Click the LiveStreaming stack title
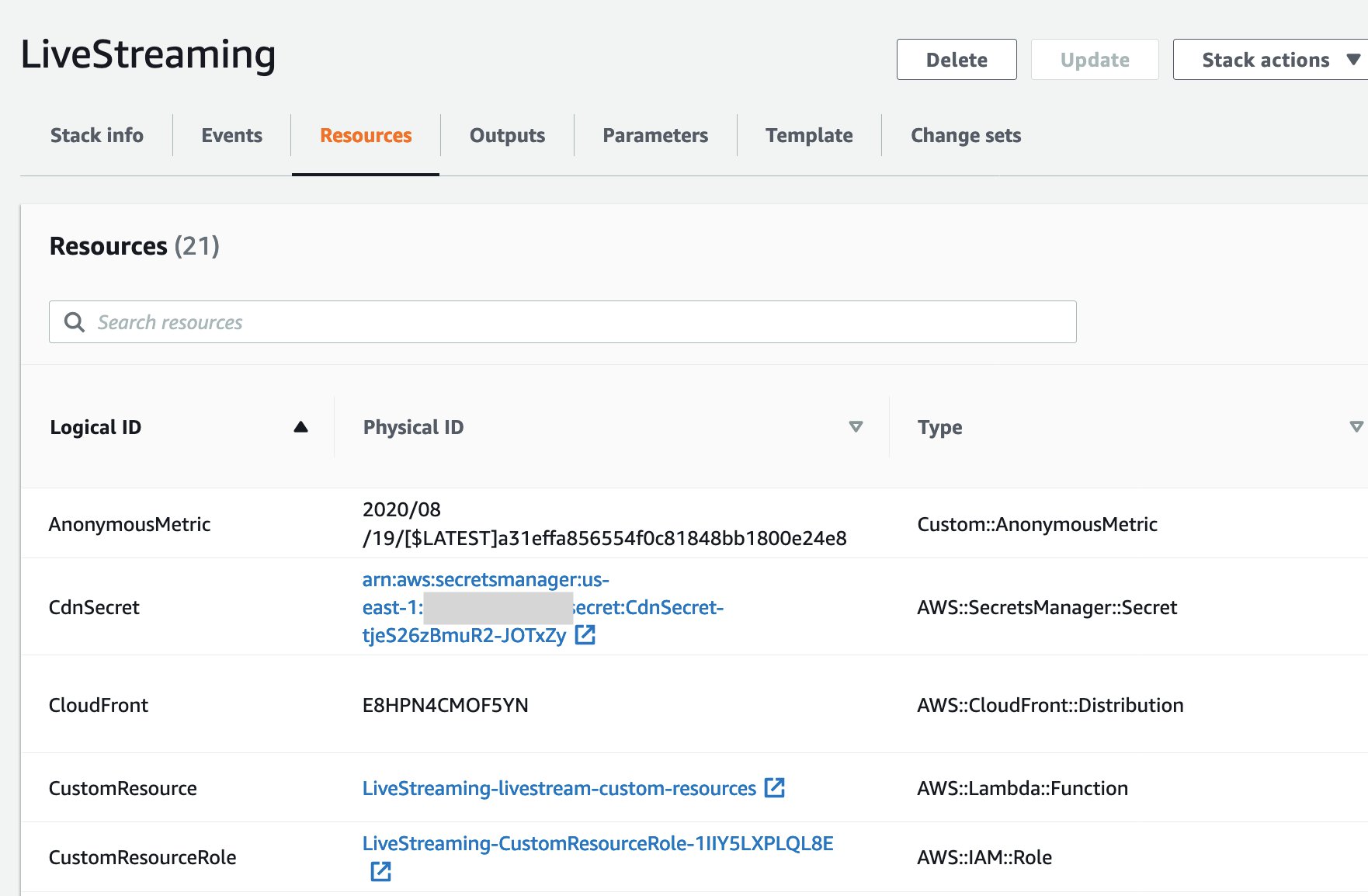 (x=148, y=54)
